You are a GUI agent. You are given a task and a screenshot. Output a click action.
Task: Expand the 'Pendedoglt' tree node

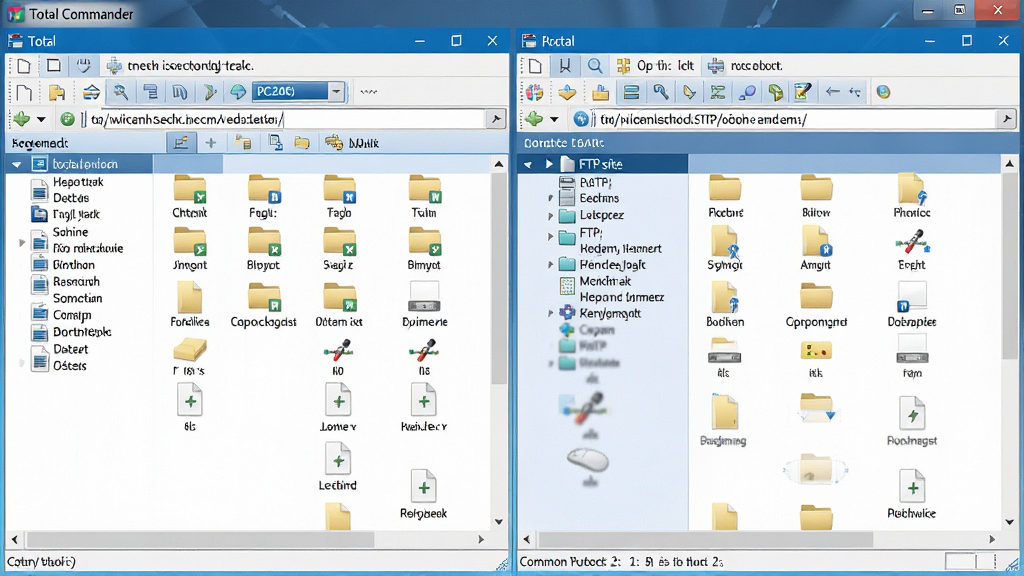coord(551,264)
